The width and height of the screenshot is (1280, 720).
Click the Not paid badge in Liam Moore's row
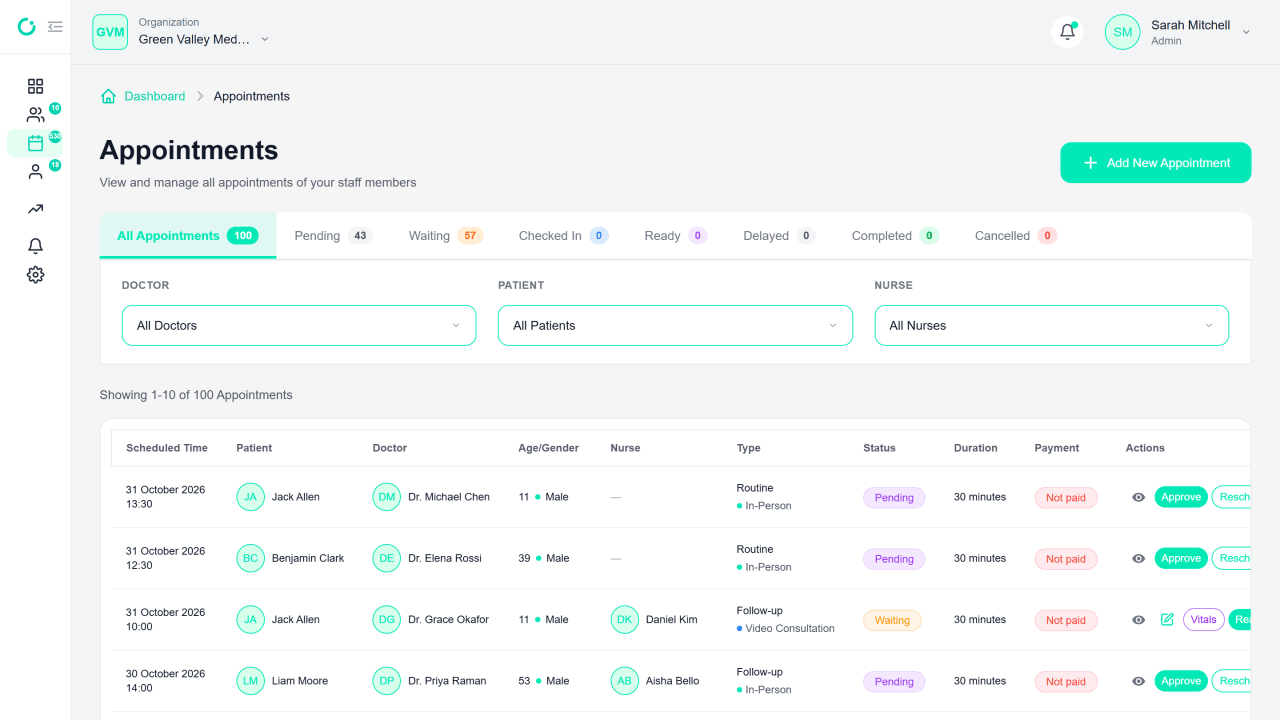pos(1066,682)
